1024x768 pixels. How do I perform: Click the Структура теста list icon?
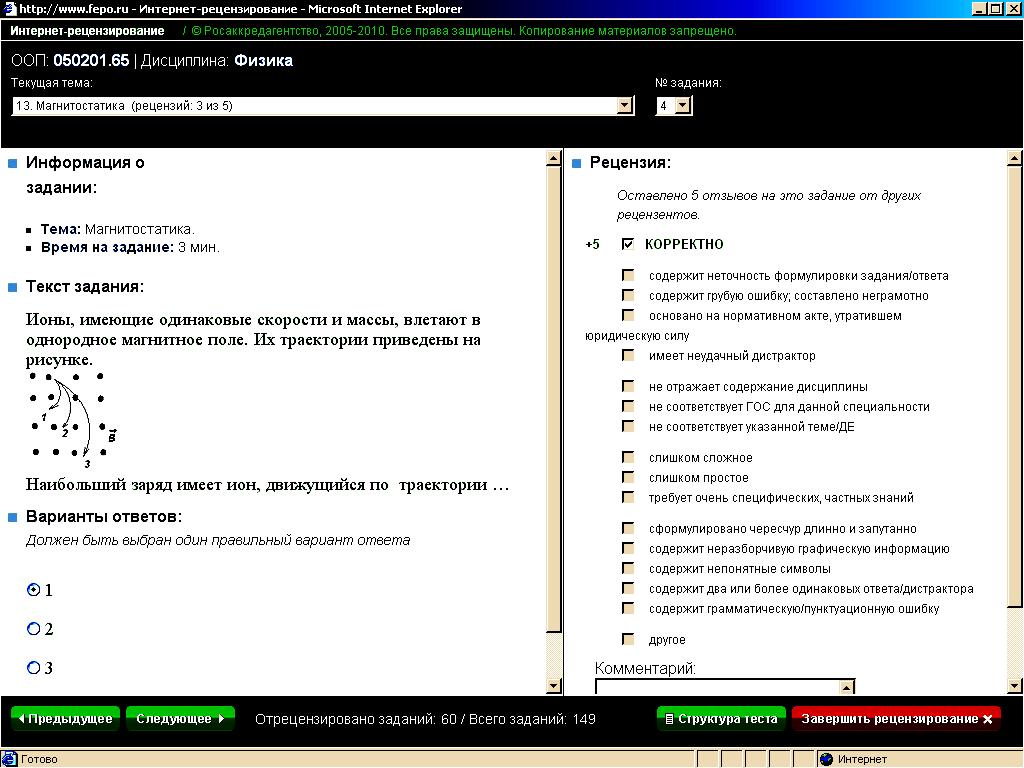click(x=669, y=719)
